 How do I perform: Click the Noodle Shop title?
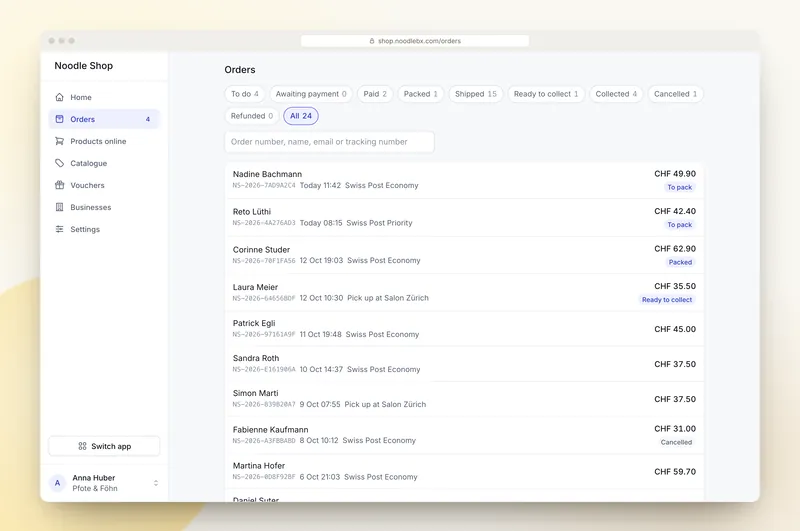84,66
